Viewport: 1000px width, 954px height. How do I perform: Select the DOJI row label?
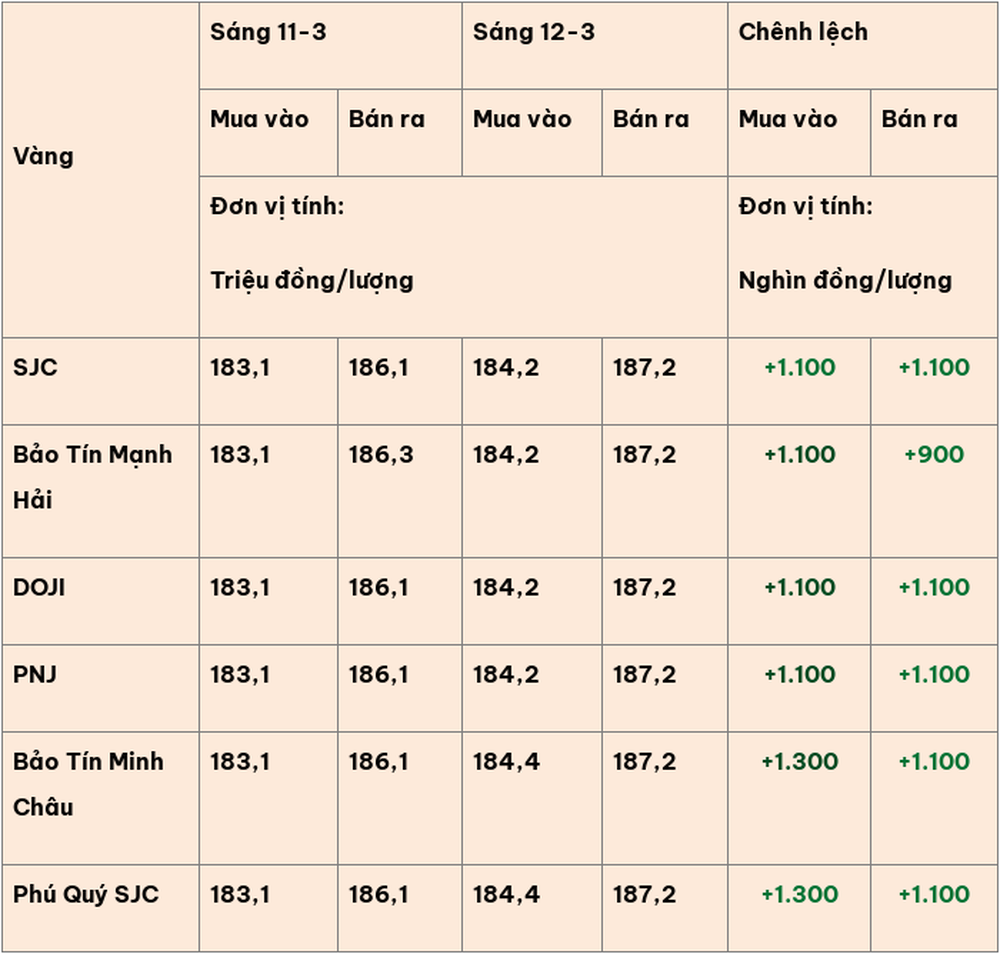39,587
